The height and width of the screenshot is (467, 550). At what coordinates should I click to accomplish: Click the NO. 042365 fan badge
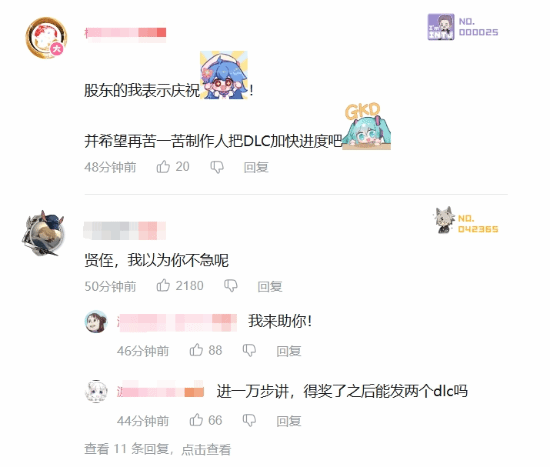tap(467, 221)
